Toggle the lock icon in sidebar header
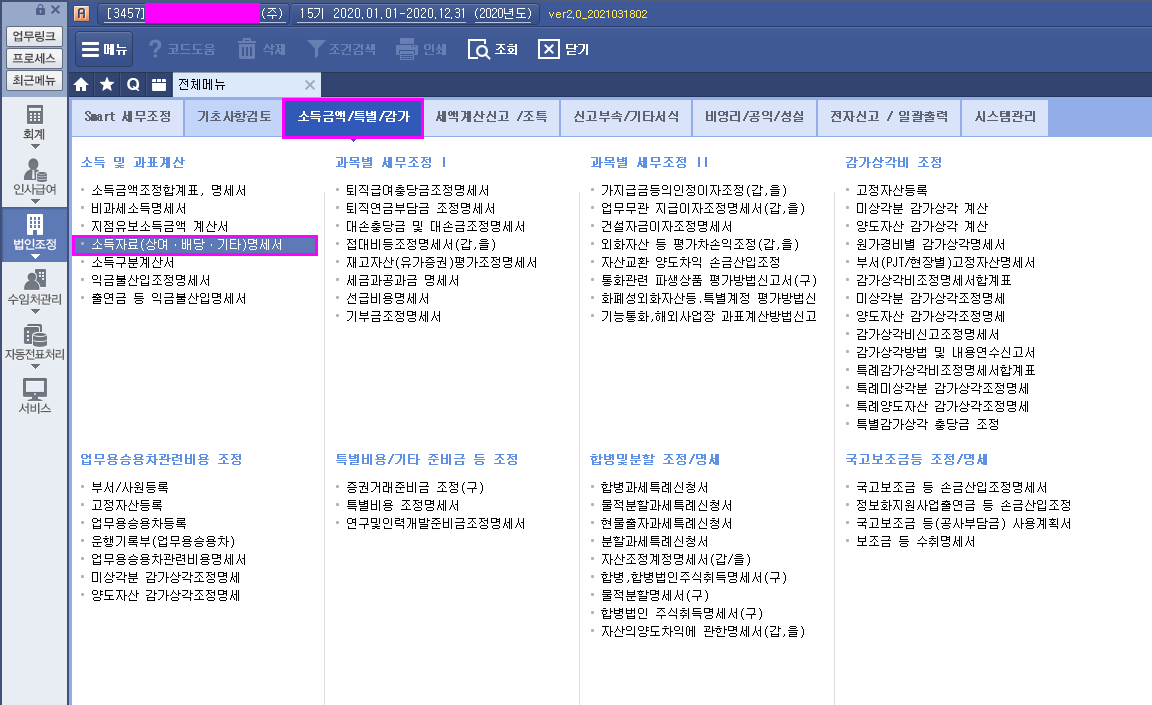The image size is (1152, 705). [x=40, y=10]
